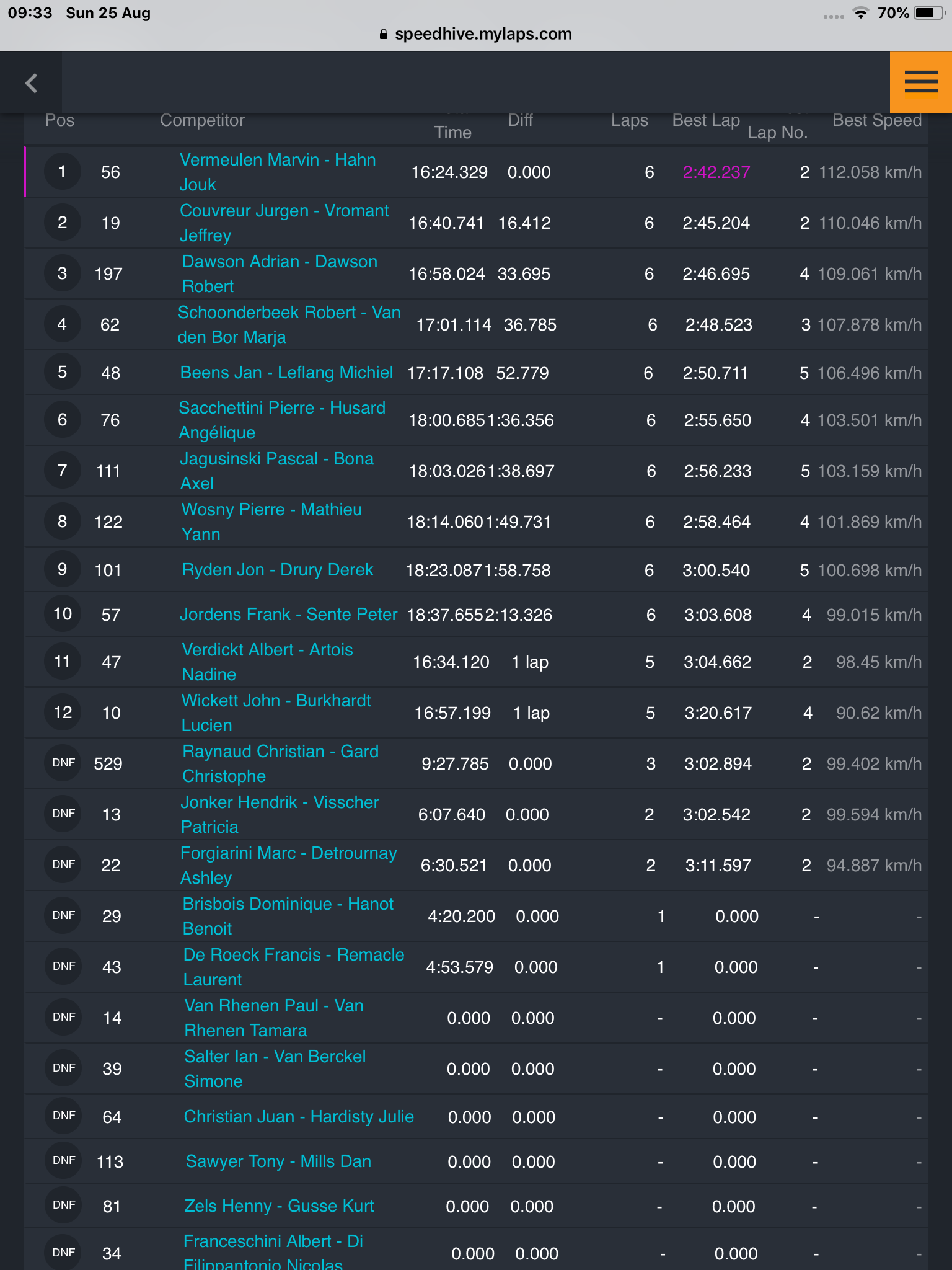Open the orange hamburger menu

(920, 82)
